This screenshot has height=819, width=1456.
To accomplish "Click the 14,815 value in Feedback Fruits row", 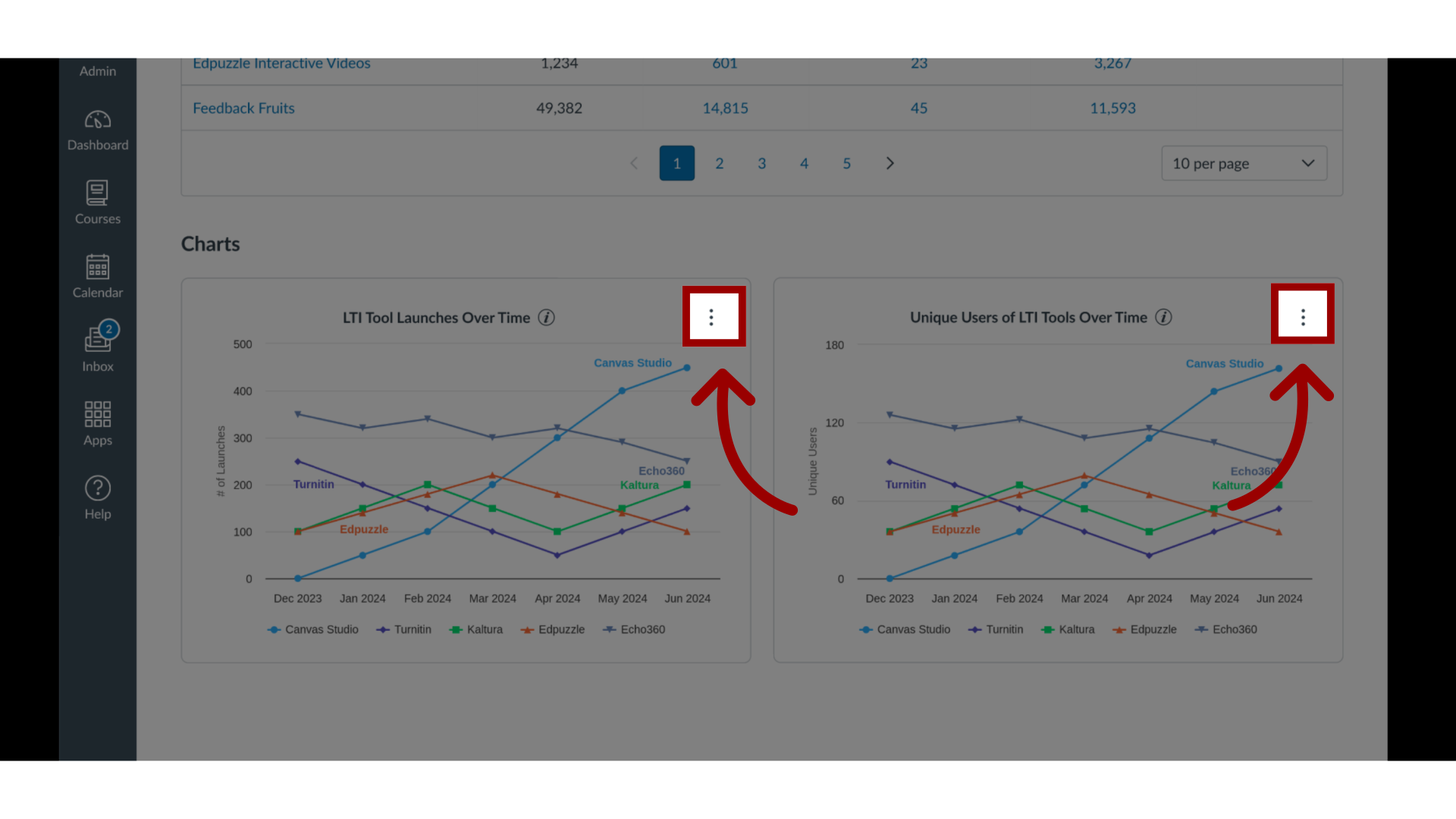I will click(725, 108).
